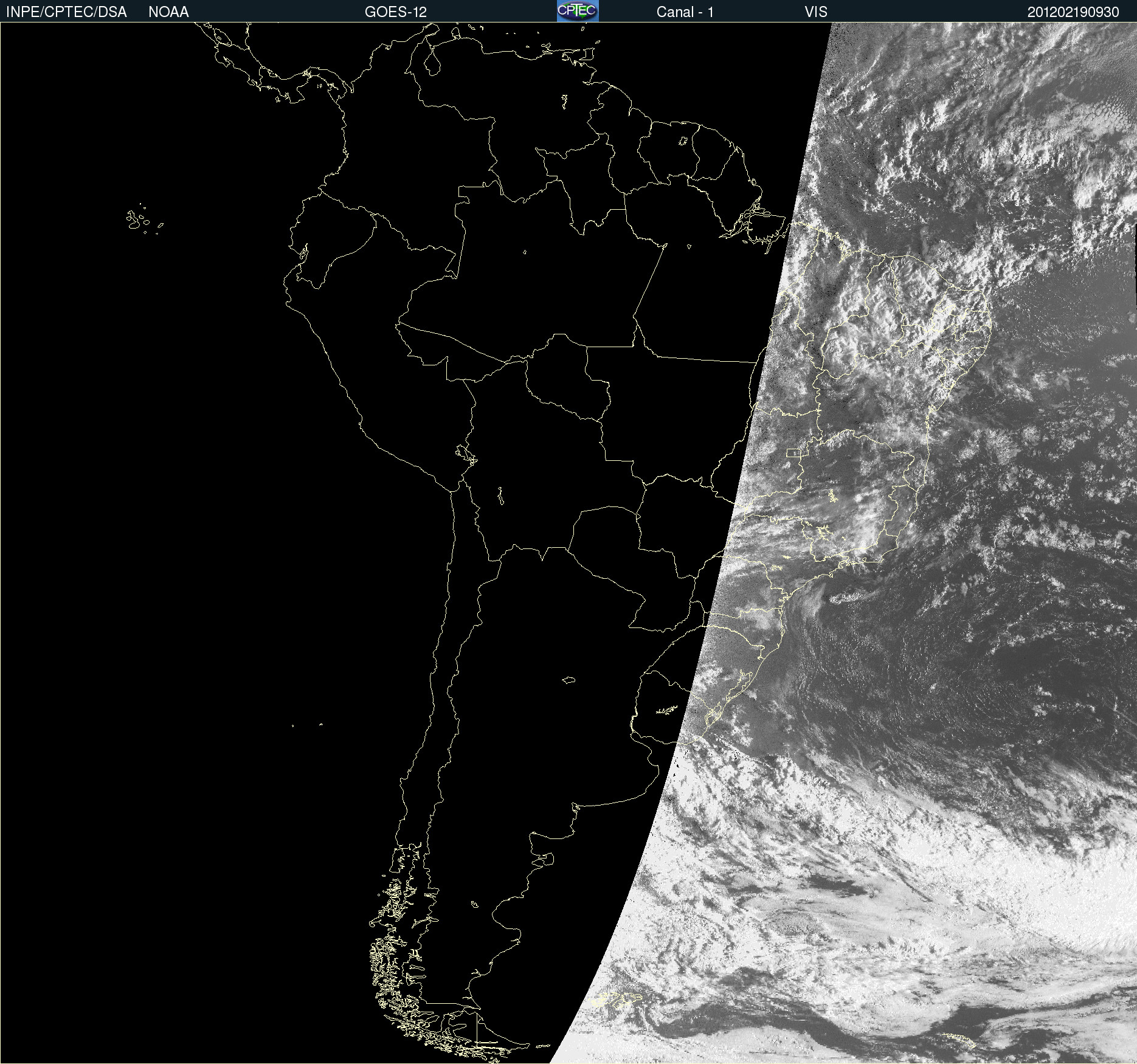
Task: Click the VIS channel label
Action: pyautogui.click(x=816, y=12)
